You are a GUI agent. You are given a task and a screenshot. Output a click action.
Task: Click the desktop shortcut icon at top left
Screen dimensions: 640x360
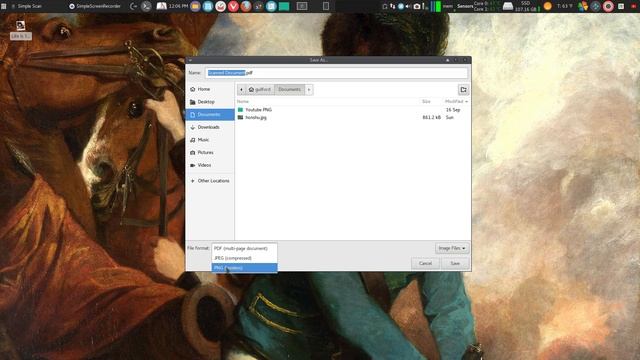click(20, 26)
